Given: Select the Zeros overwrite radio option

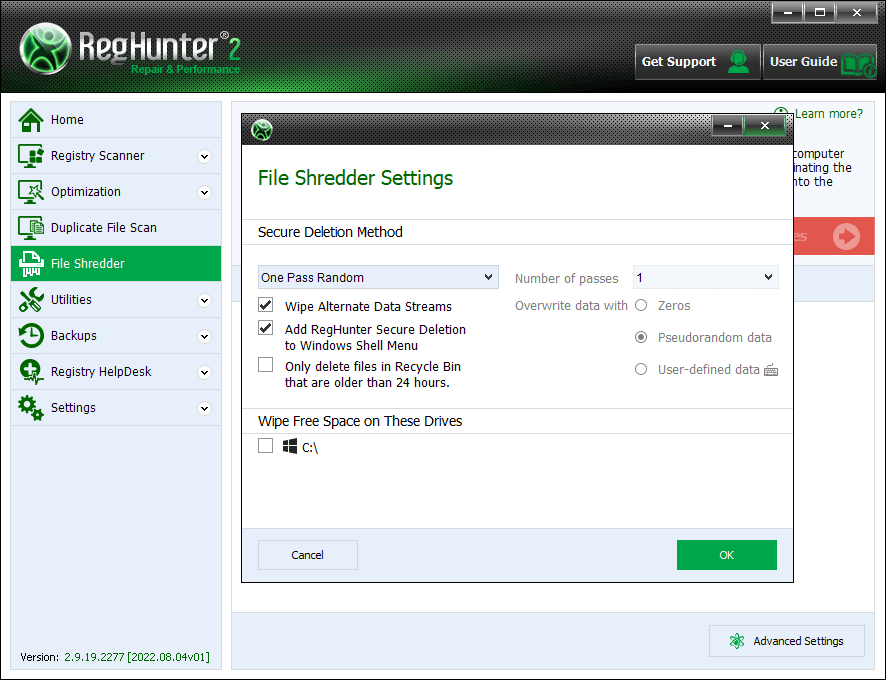Looking at the screenshot, I should [x=641, y=305].
